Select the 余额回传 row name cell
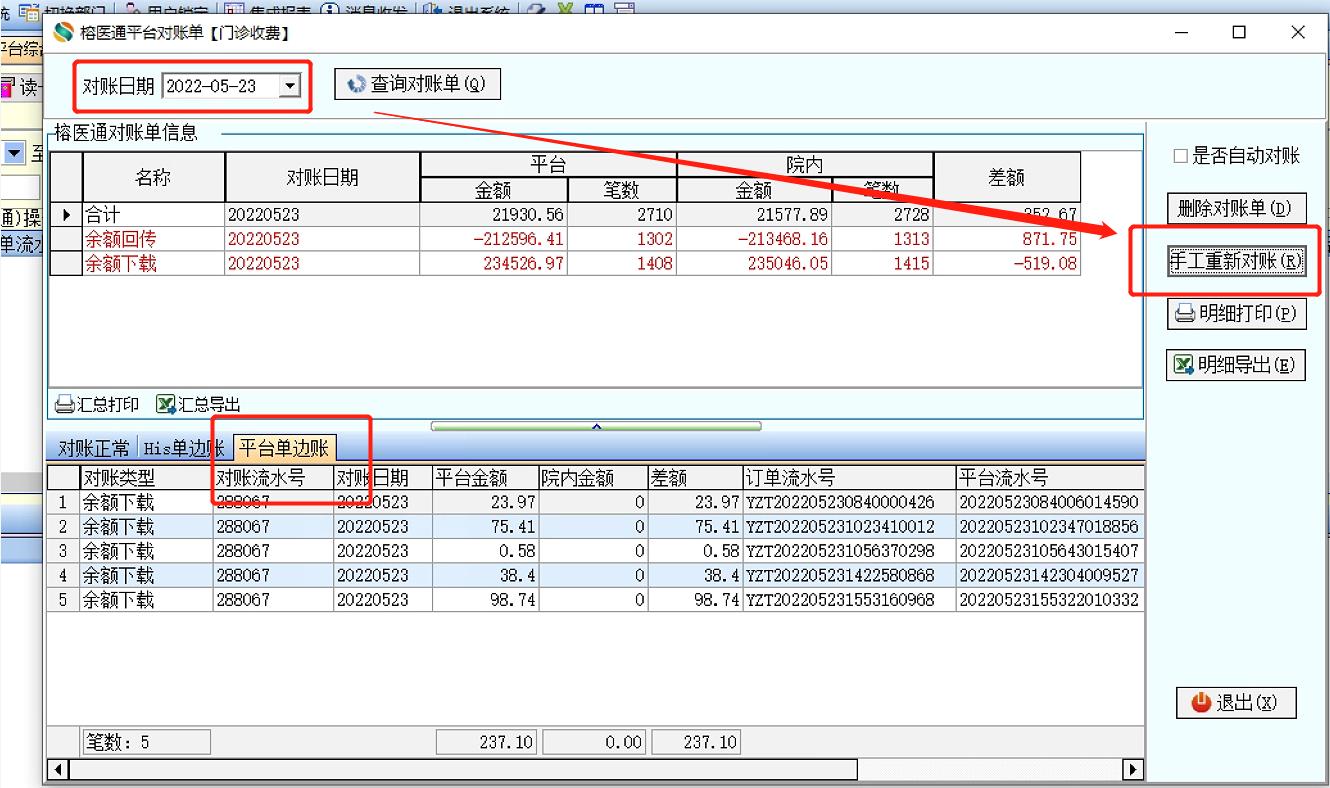The width and height of the screenshot is (1330, 788). [153, 239]
